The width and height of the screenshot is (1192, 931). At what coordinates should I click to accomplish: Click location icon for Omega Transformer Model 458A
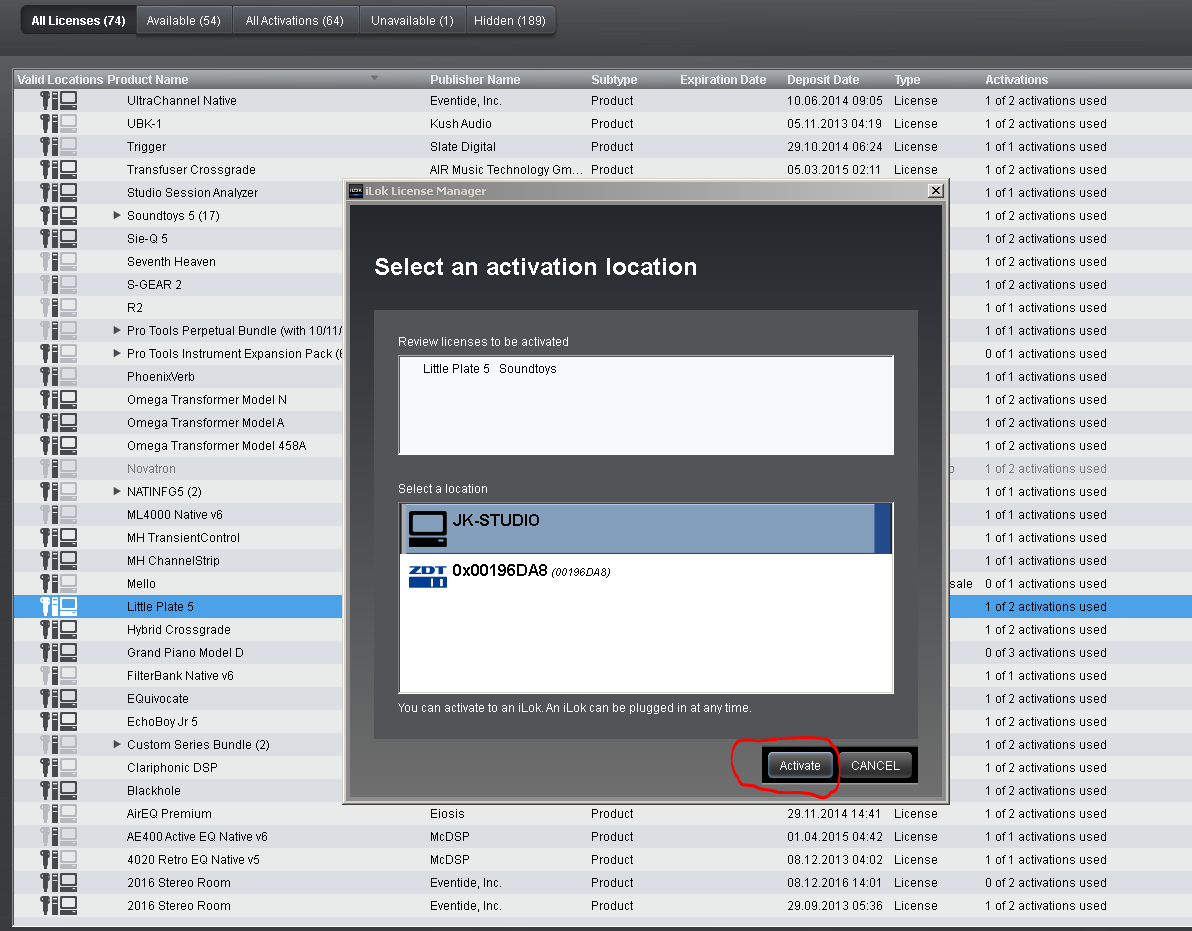coord(59,445)
